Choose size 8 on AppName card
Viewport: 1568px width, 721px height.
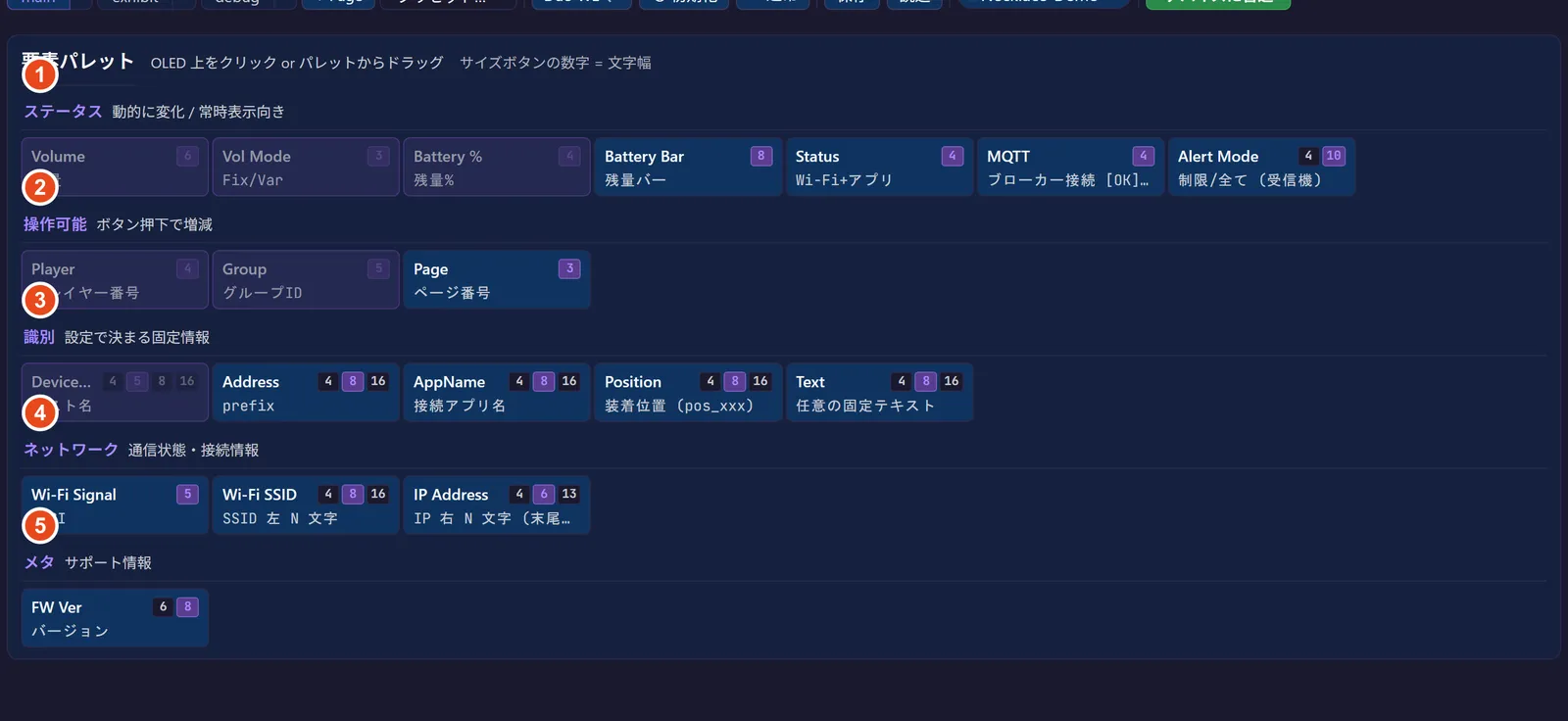click(544, 381)
